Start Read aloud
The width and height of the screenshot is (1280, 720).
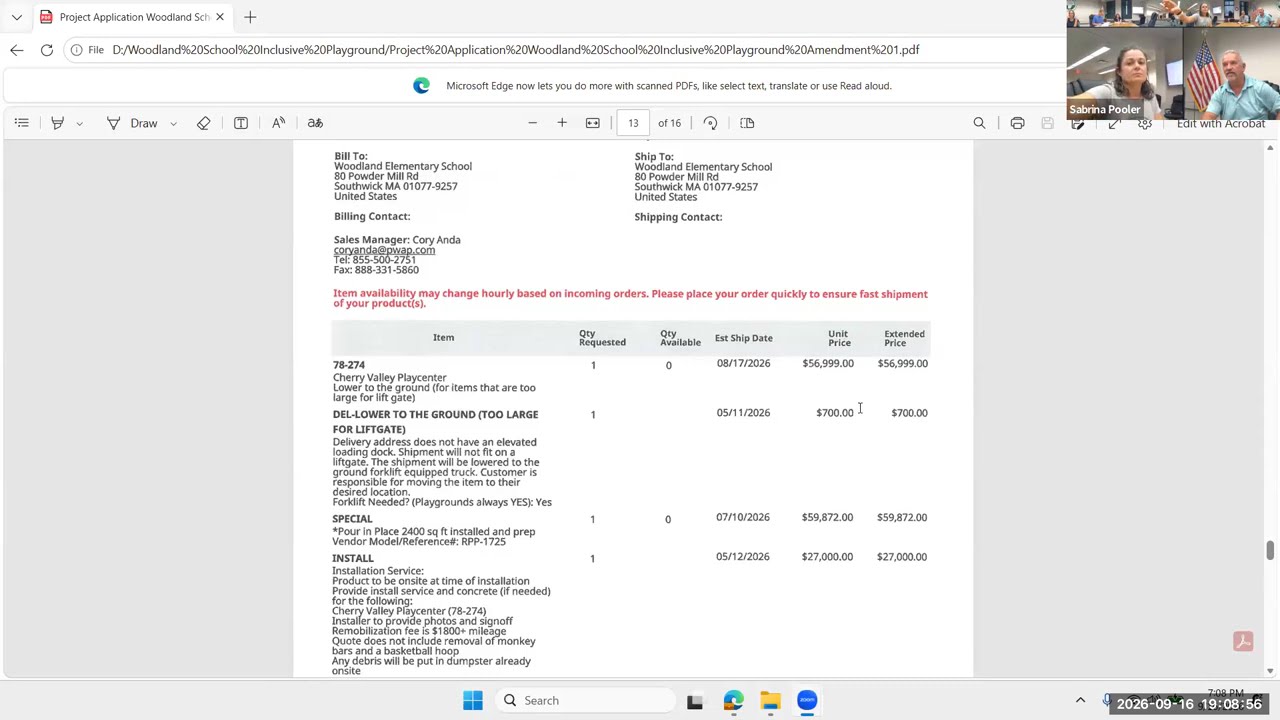point(279,123)
